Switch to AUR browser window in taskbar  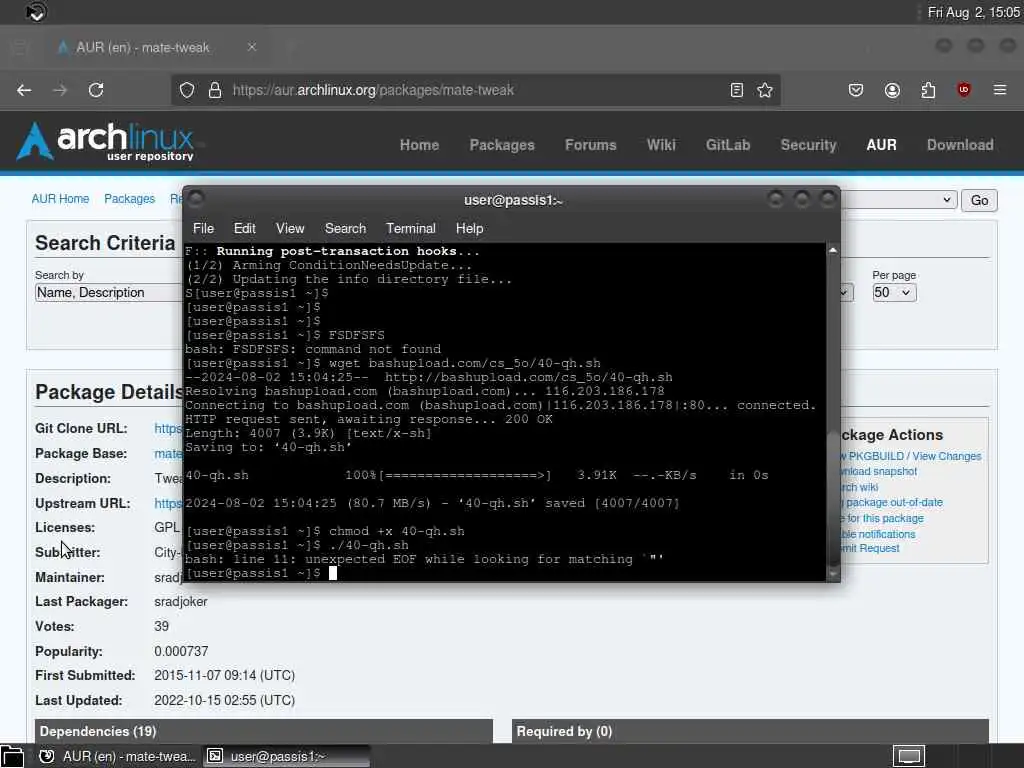[x=120, y=756]
